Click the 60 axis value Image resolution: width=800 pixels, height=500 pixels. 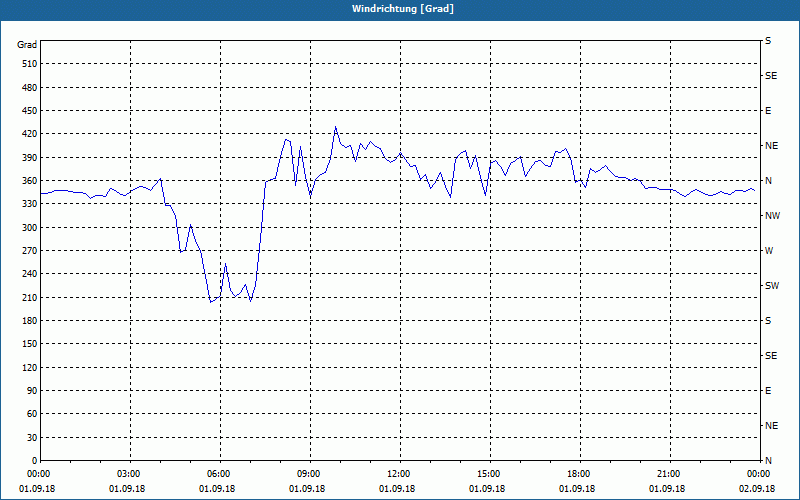[x=32, y=414]
